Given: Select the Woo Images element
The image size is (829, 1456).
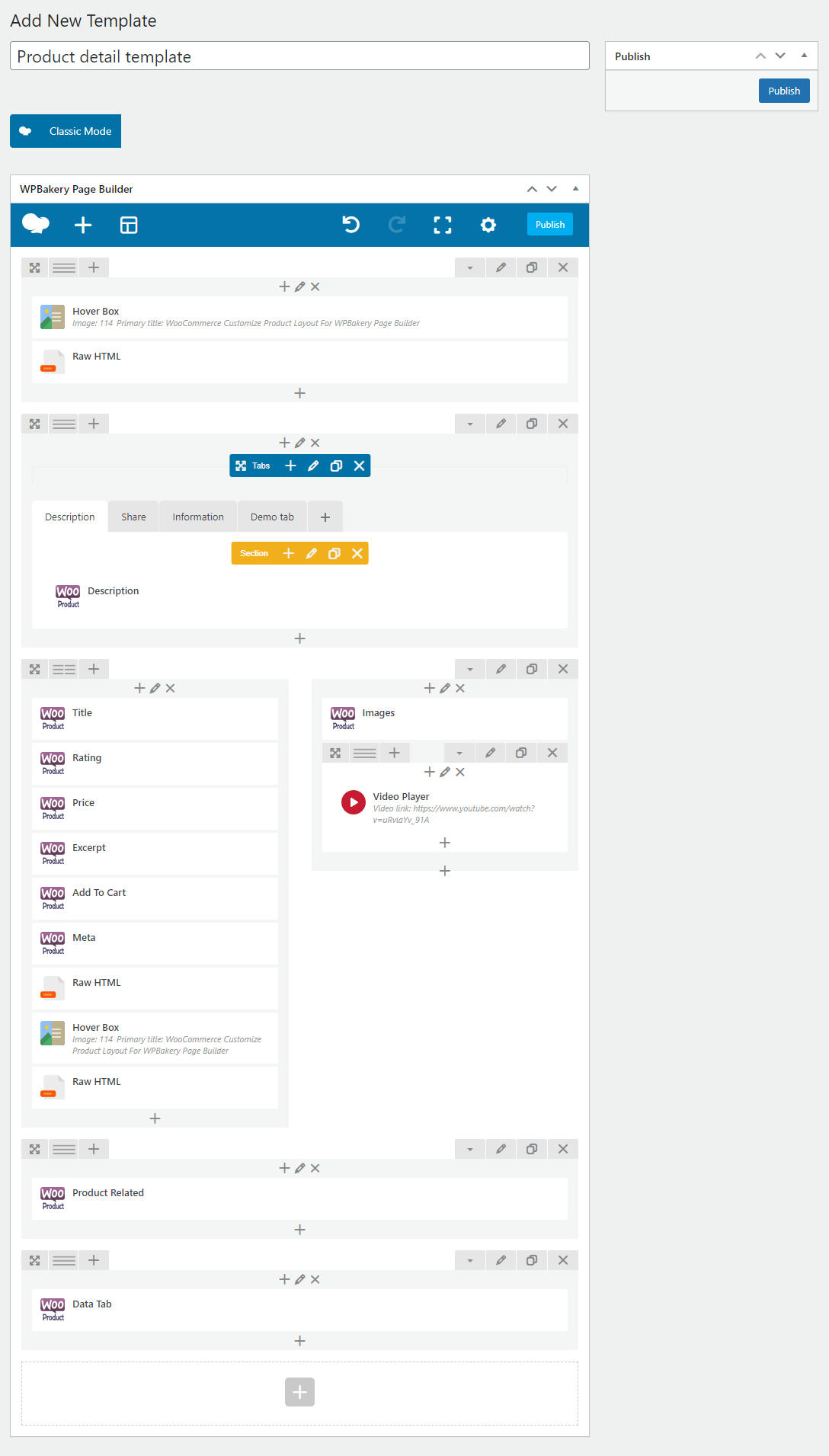Looking at the screenshot, I should 445,718.
